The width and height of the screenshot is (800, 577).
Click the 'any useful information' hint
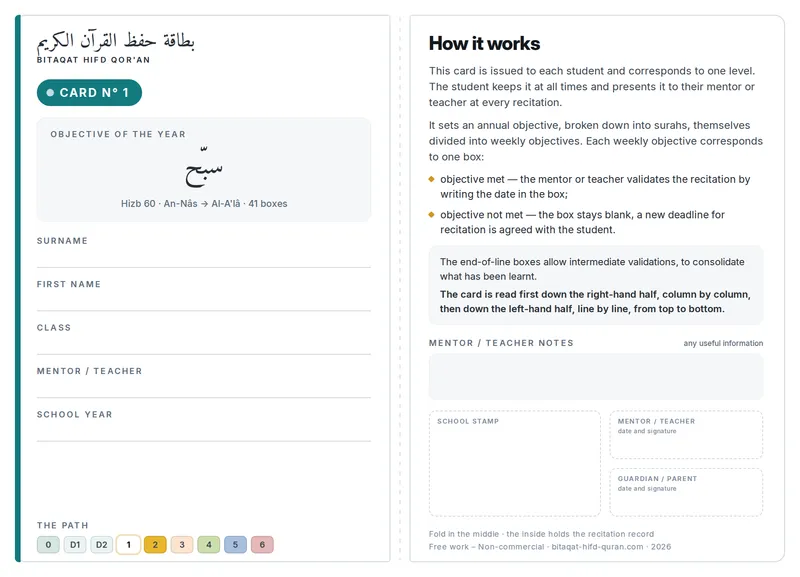click(723, 343)
